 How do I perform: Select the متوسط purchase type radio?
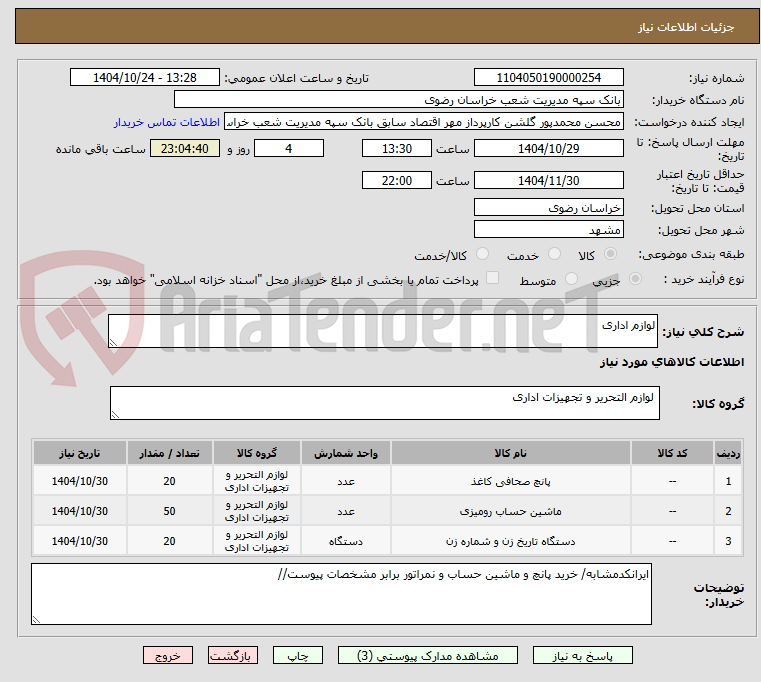coord(571,279)
